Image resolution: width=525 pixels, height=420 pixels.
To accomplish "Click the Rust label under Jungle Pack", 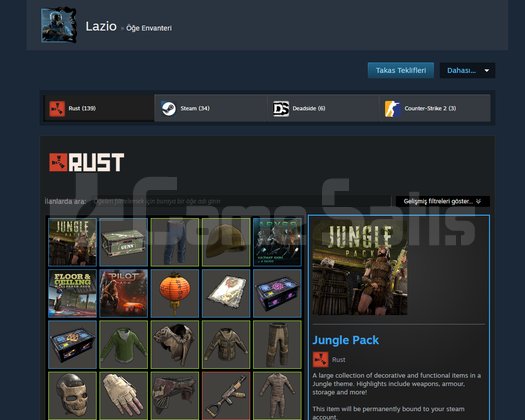I will pyautogui.click(x=339, y=360).
